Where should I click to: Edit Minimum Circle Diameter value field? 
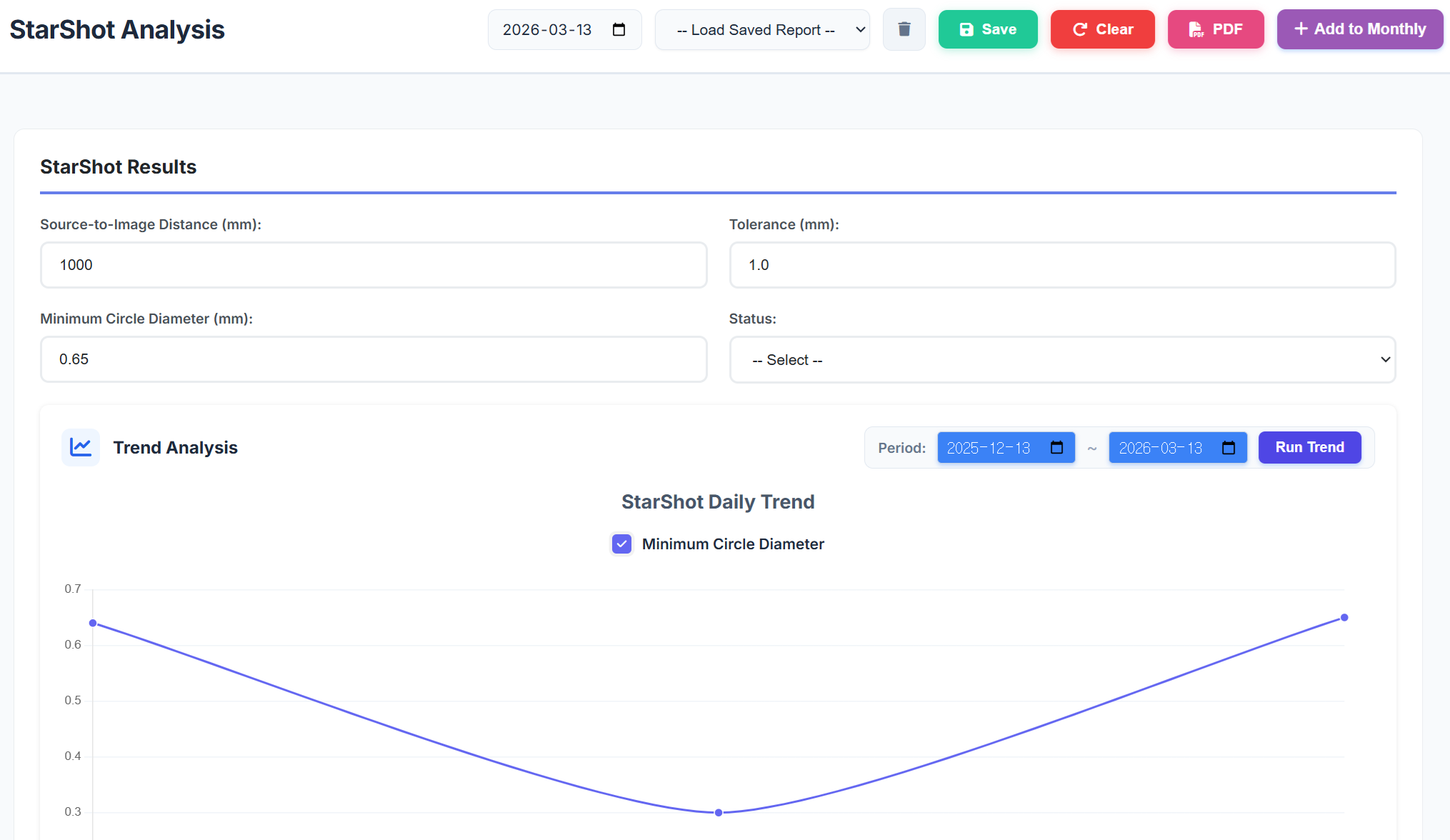[374, 359]
